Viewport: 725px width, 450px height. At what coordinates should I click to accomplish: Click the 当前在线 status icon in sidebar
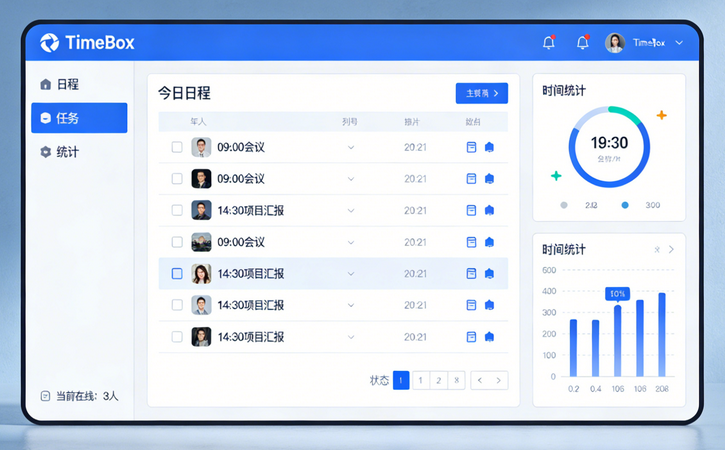(x=45, y=396)
